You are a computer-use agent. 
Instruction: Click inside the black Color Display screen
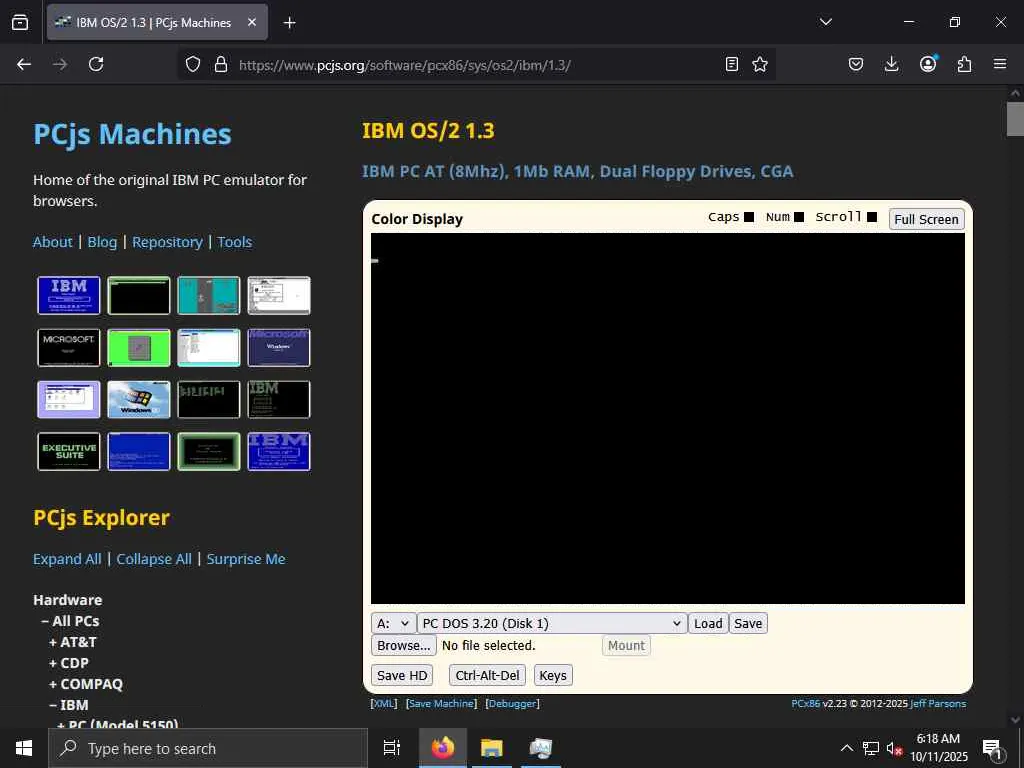tap(667, 418)
